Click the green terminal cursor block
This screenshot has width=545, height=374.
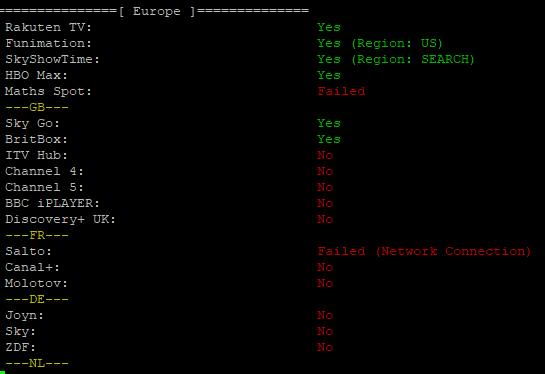[x=2, y=372]
